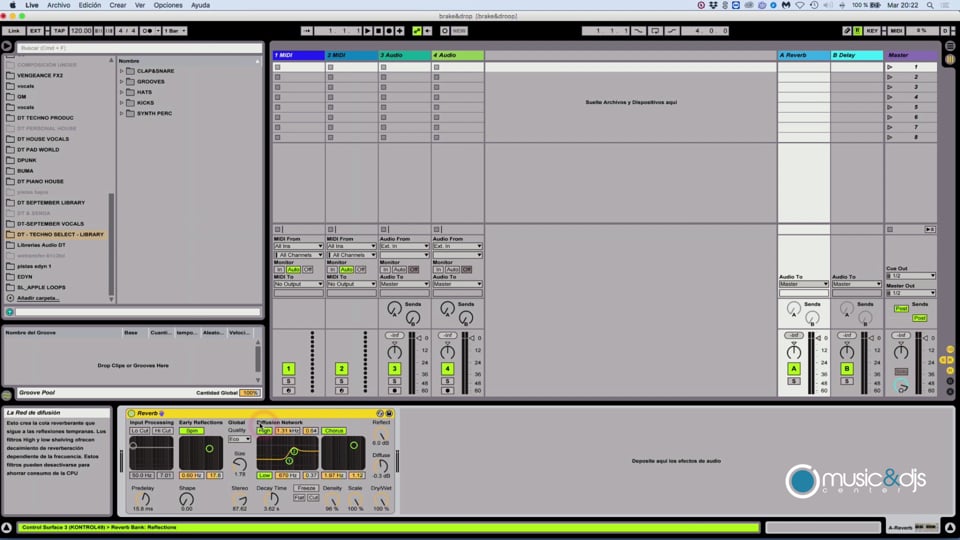Launch Master scene 1
The height and width of the screenshot is (540, 960).
click(x=890, y=67)
